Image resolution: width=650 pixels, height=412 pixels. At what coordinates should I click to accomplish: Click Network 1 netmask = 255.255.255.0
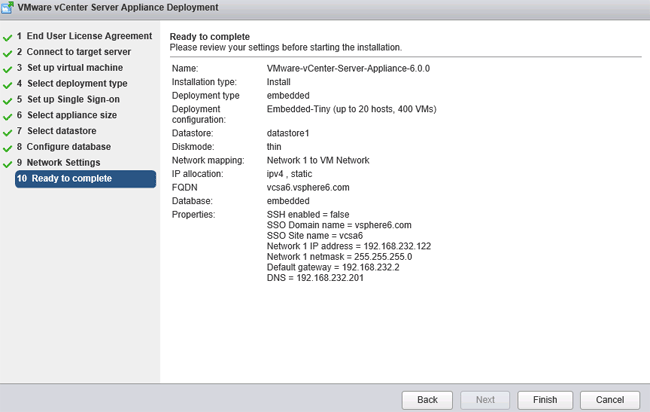click(x=340, y=257)
